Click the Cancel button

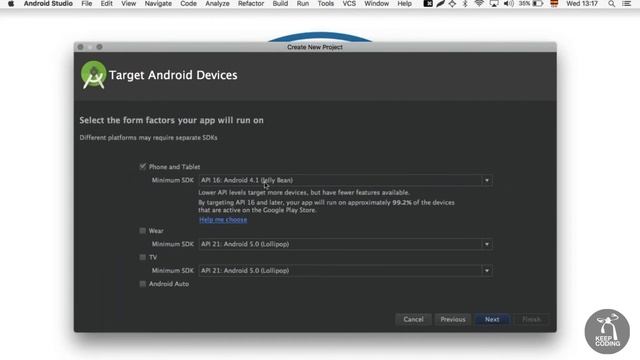coord(413,319)
